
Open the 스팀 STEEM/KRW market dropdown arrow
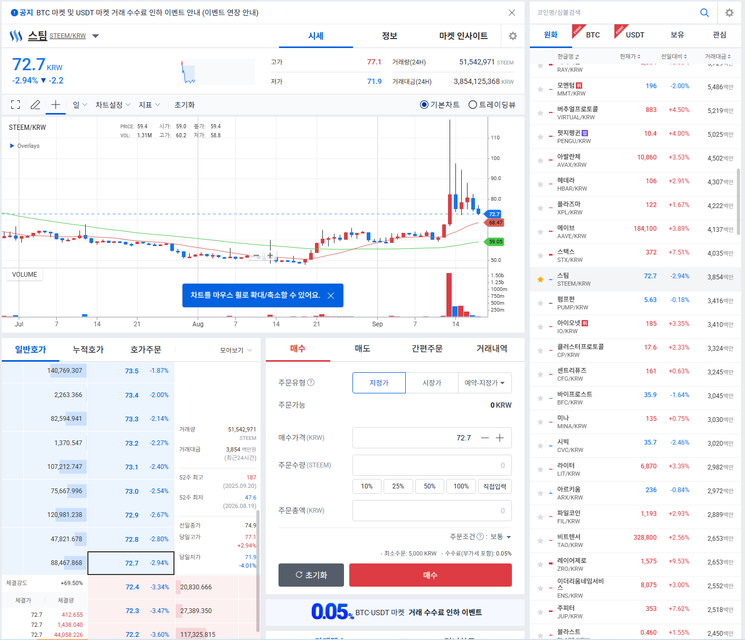pyautogui.click(x=96, y=36)
